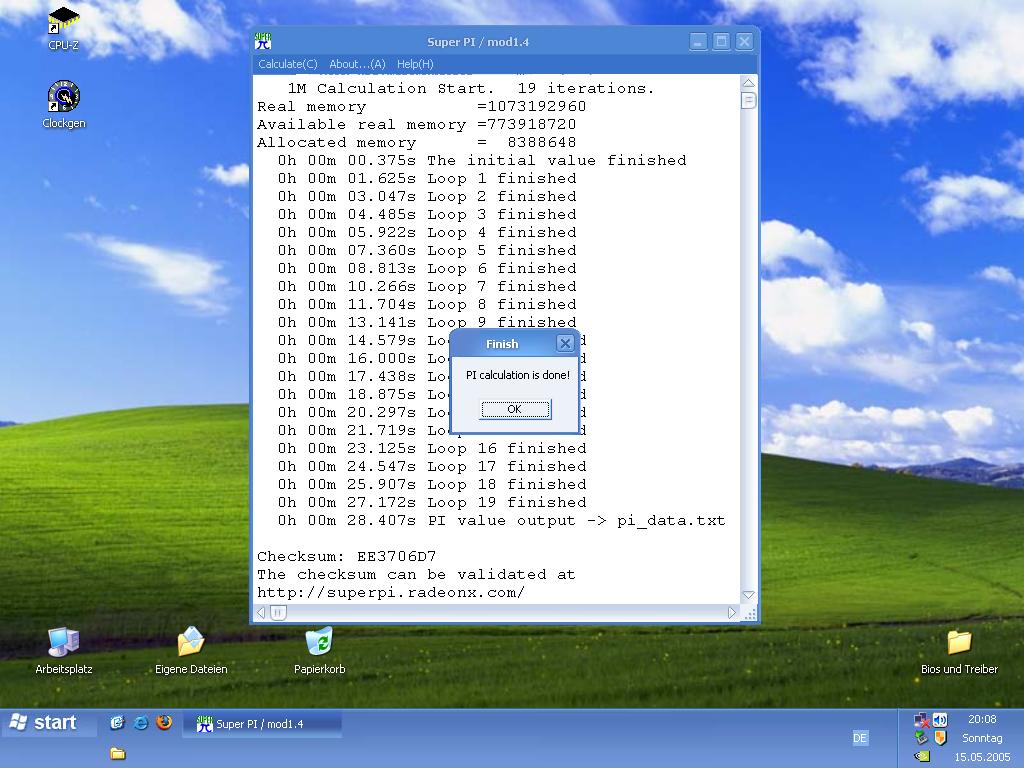Click the vertical scrollbar up arrow
Image resolution: width=1024 pixels, height=768 pixels.
[x=748, y=83]
